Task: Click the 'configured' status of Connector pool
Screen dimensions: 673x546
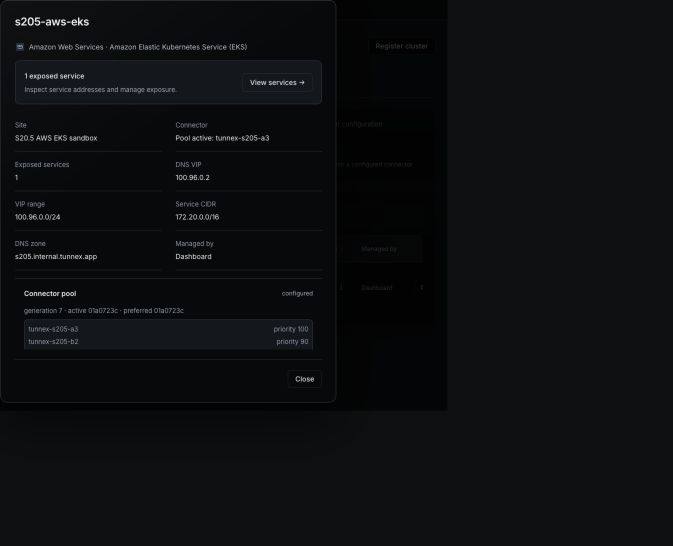Action: tap(297, 294)
